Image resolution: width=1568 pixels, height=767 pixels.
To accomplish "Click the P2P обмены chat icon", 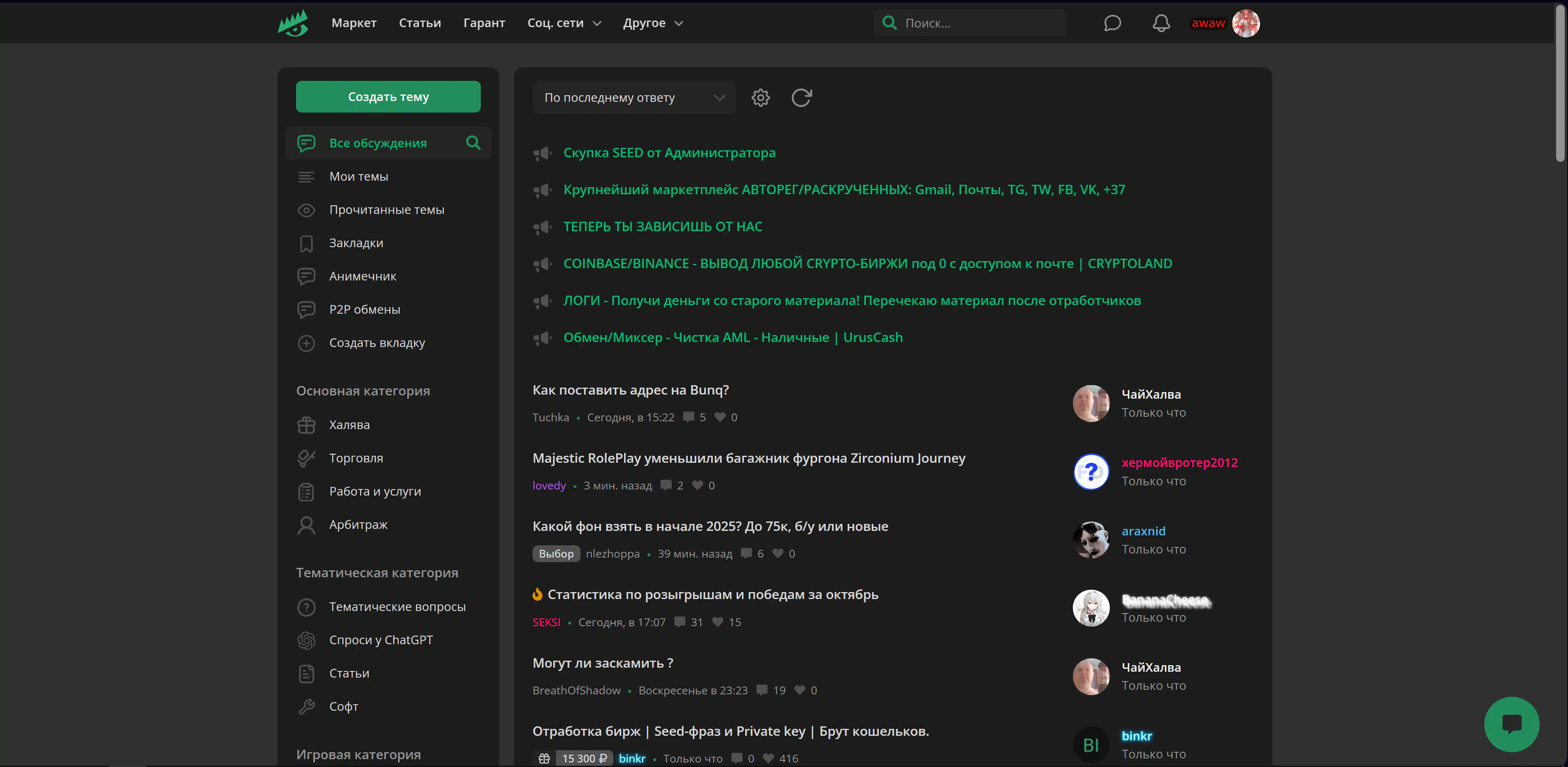I will coord(306,310).
